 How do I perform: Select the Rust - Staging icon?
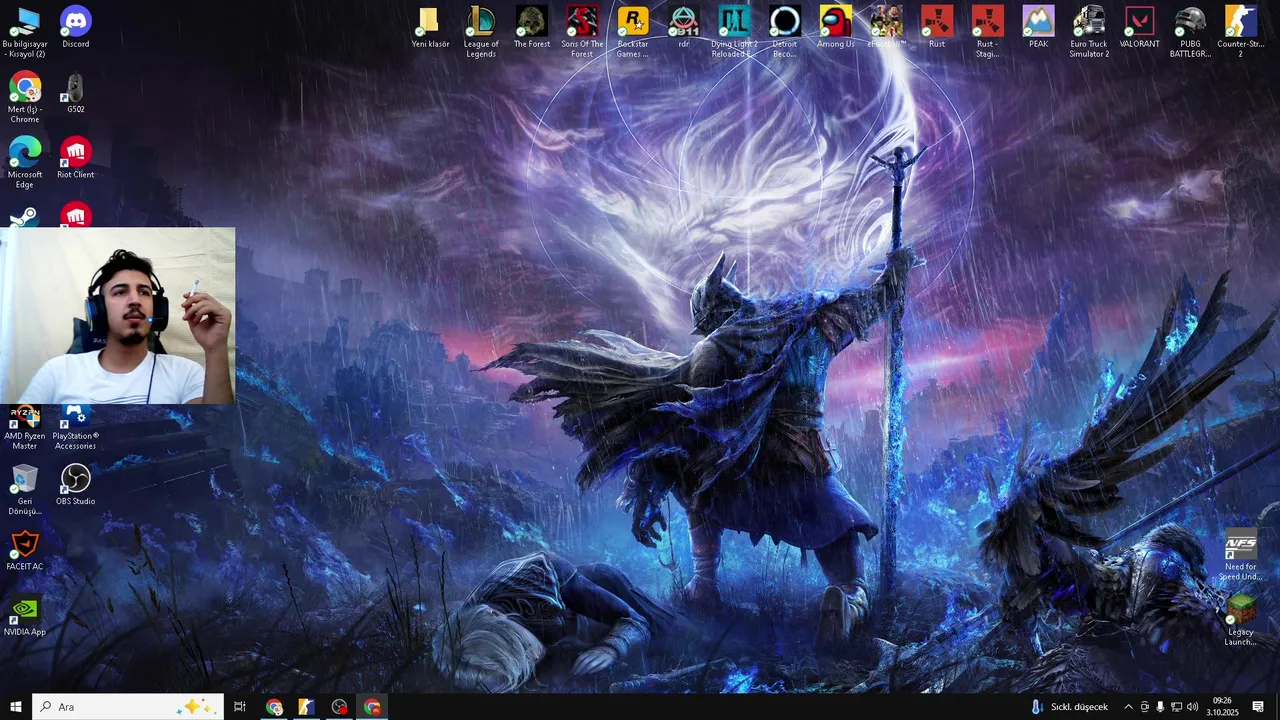pos(988,32)
